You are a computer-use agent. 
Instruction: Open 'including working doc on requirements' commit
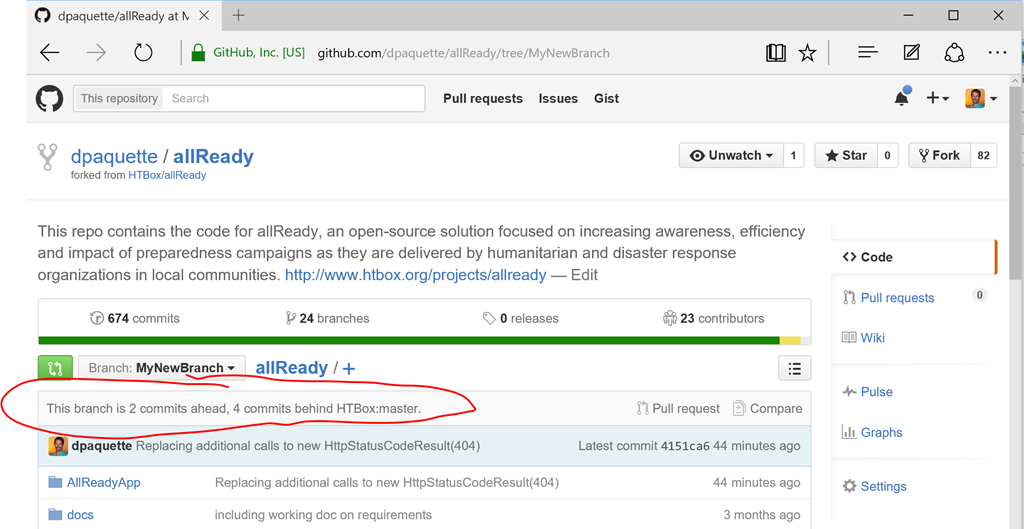[x=323, y=515]
